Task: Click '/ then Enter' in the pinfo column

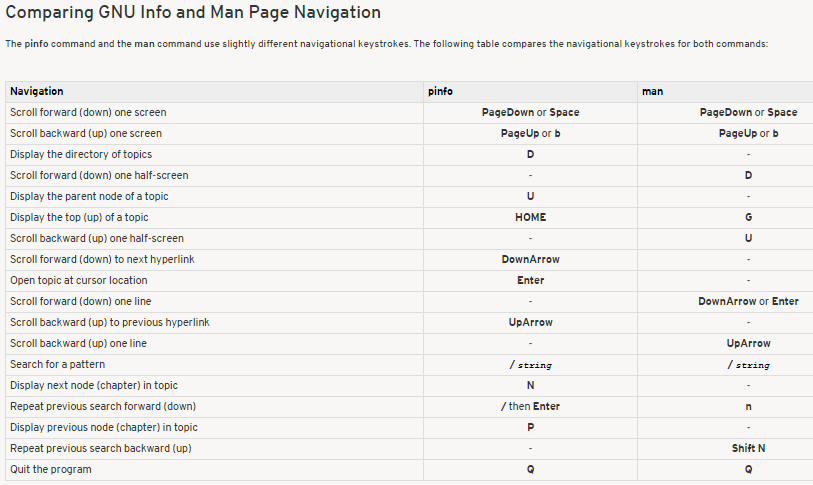Action: 530,406
